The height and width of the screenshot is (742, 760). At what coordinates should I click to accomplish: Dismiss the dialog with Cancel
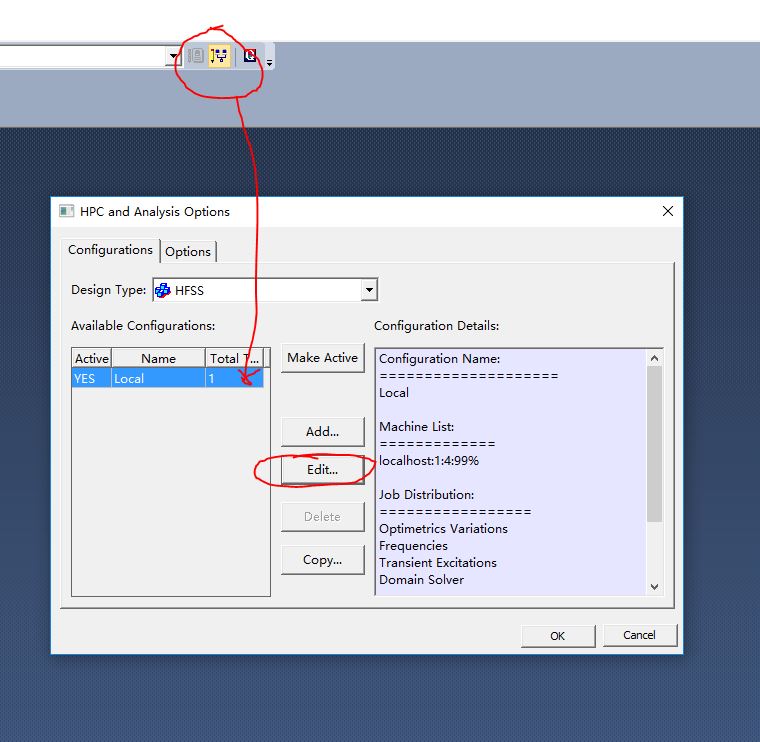pos(639,635)
